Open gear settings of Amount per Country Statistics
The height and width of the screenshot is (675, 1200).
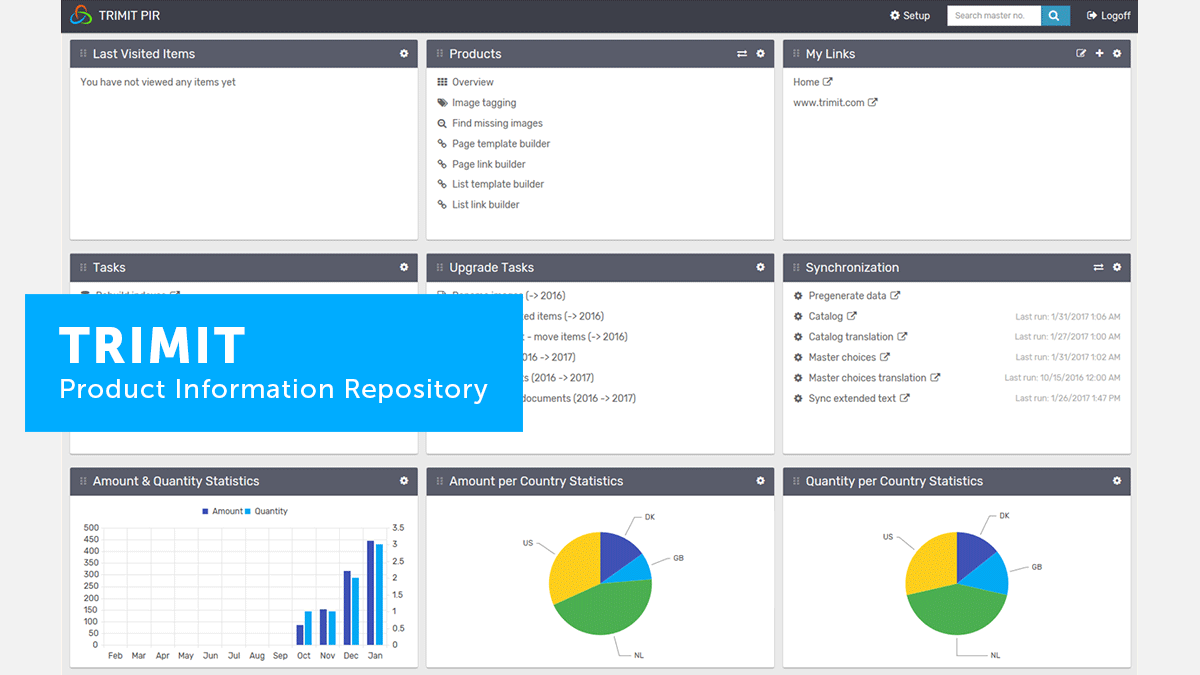click(760, 481)
